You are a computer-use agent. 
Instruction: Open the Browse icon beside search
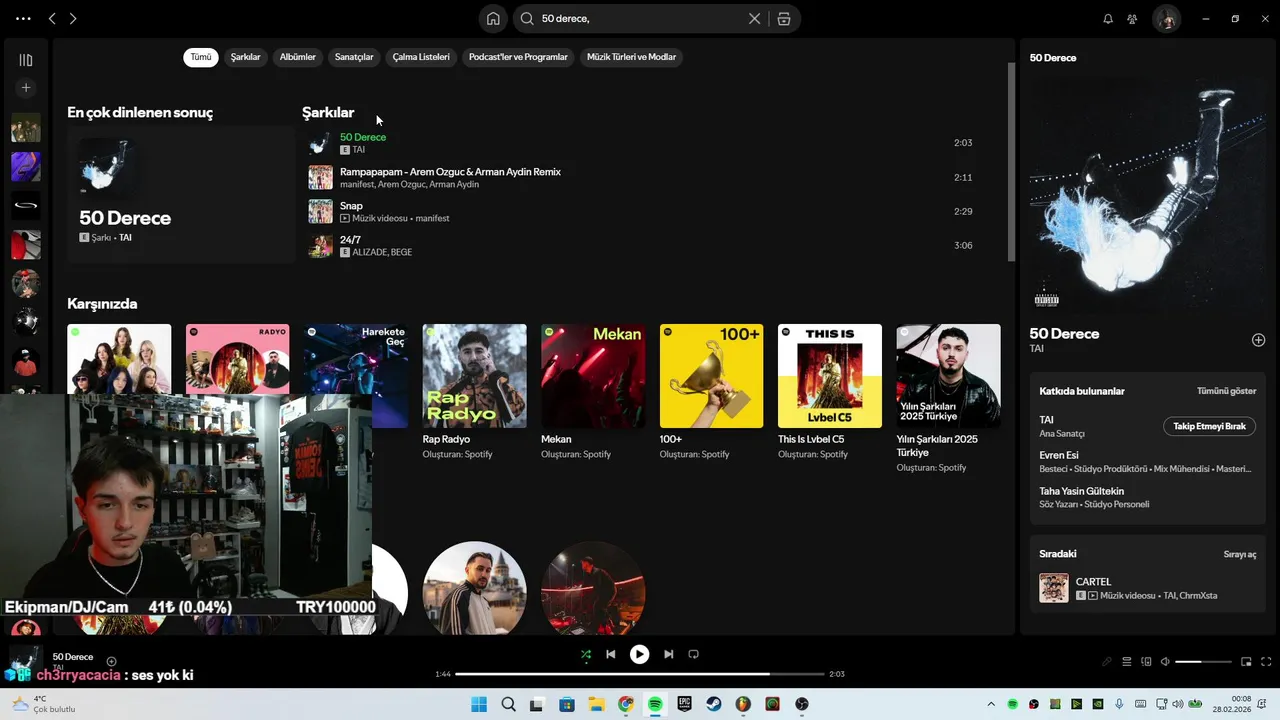tap(784, 18)
